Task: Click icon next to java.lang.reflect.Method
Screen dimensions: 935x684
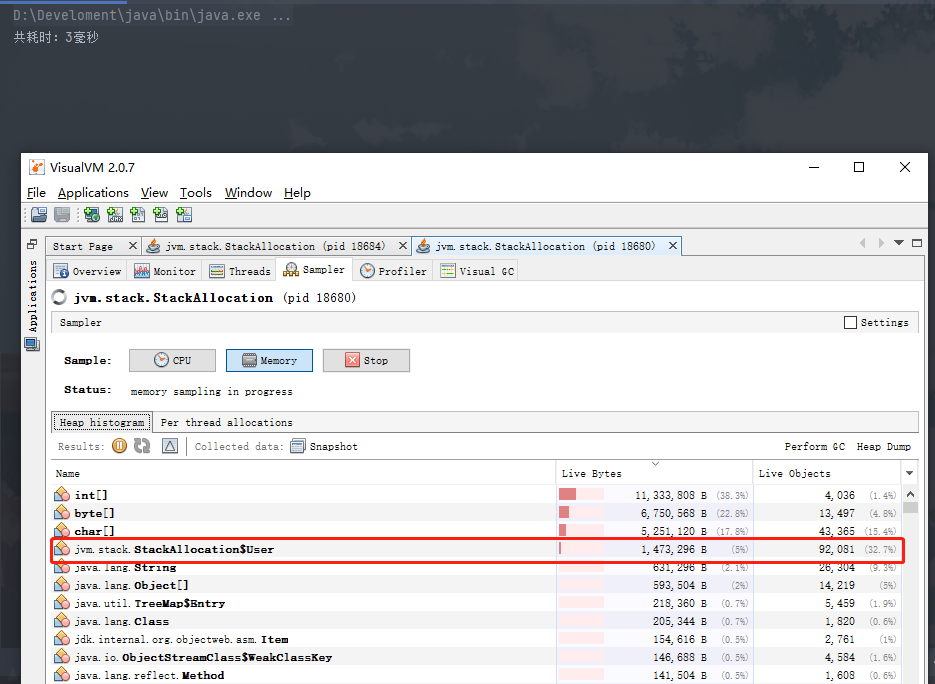Action: (x=62, y=674)
